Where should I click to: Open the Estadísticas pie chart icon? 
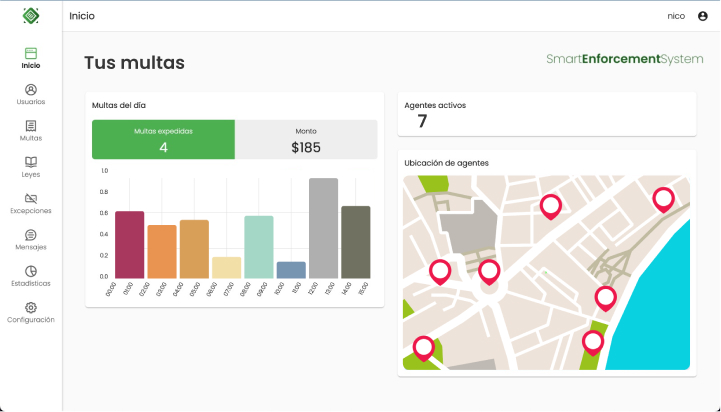[x=31, y=271]
